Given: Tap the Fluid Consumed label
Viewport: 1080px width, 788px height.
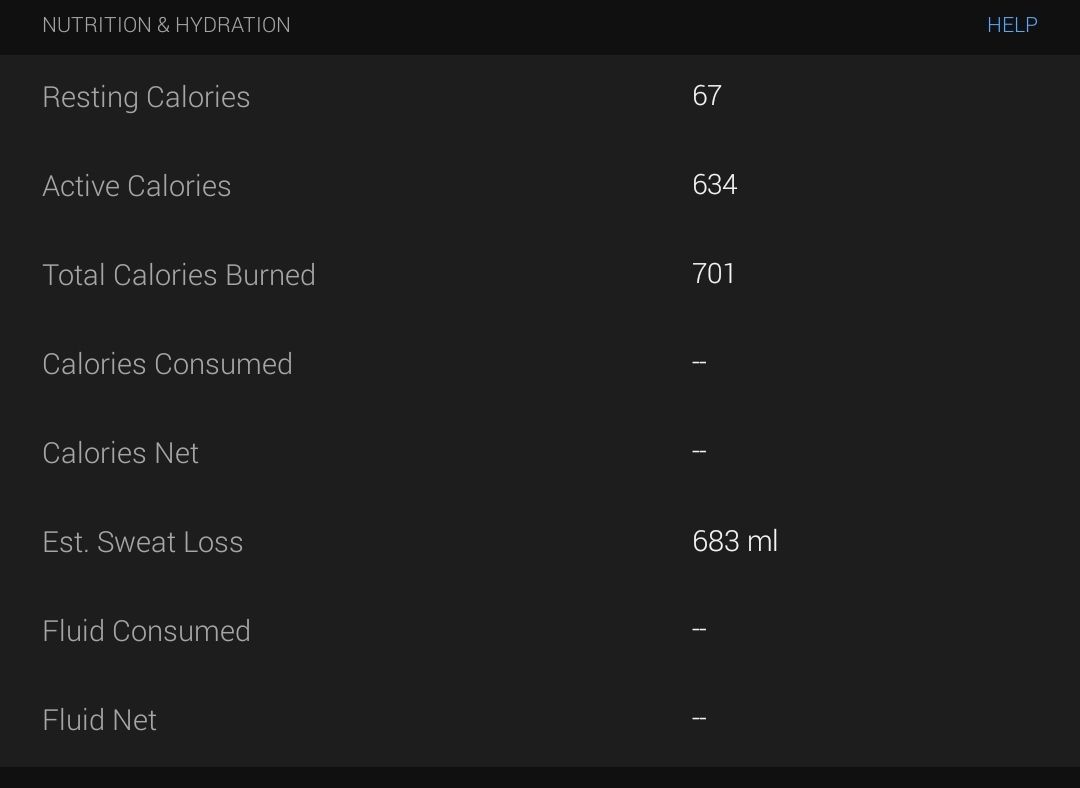Looking at the screenshot, I should tap(146, 631).
